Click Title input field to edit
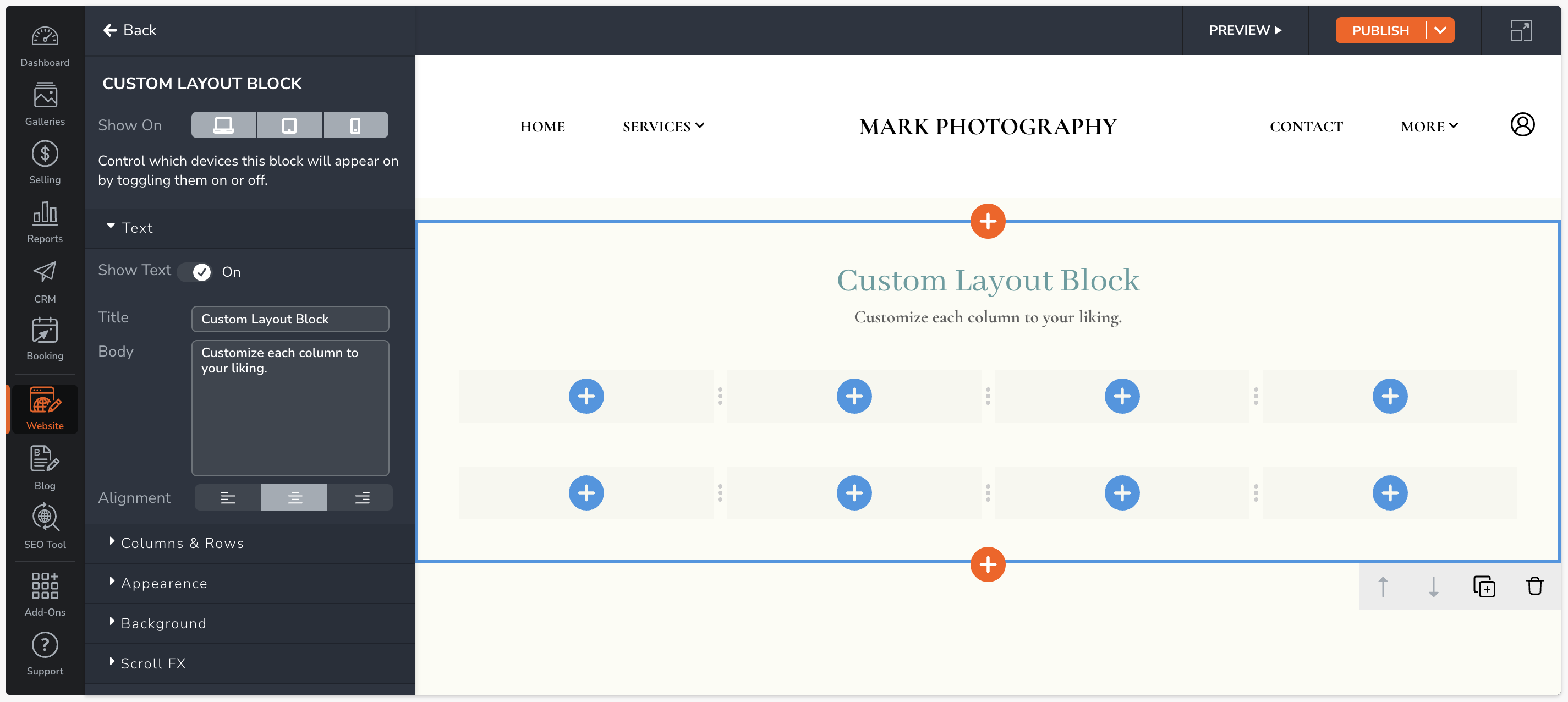 tap(290, 319)
